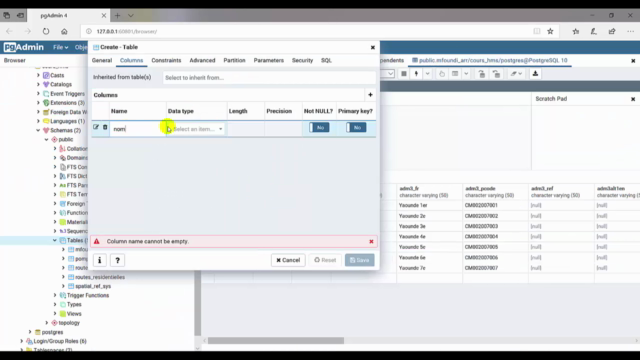
Task: Edit the nom column row
Action: point(96,127)
